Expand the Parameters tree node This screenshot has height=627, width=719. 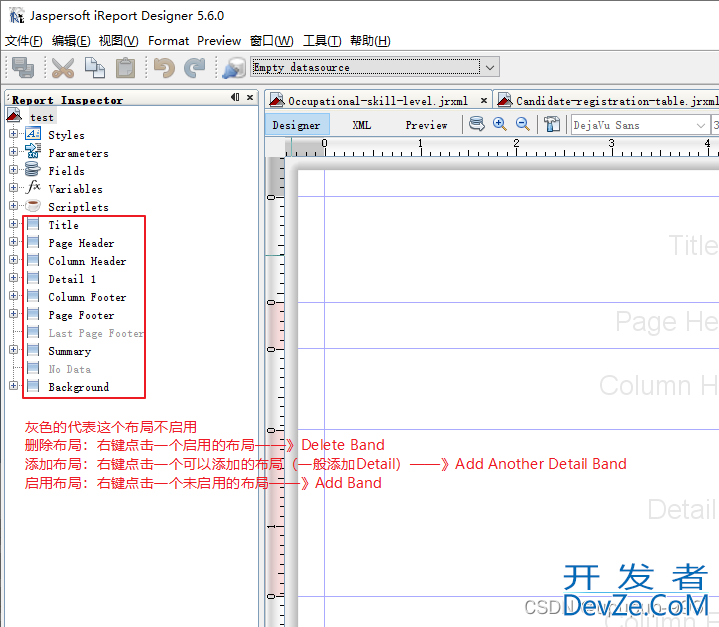13,151
